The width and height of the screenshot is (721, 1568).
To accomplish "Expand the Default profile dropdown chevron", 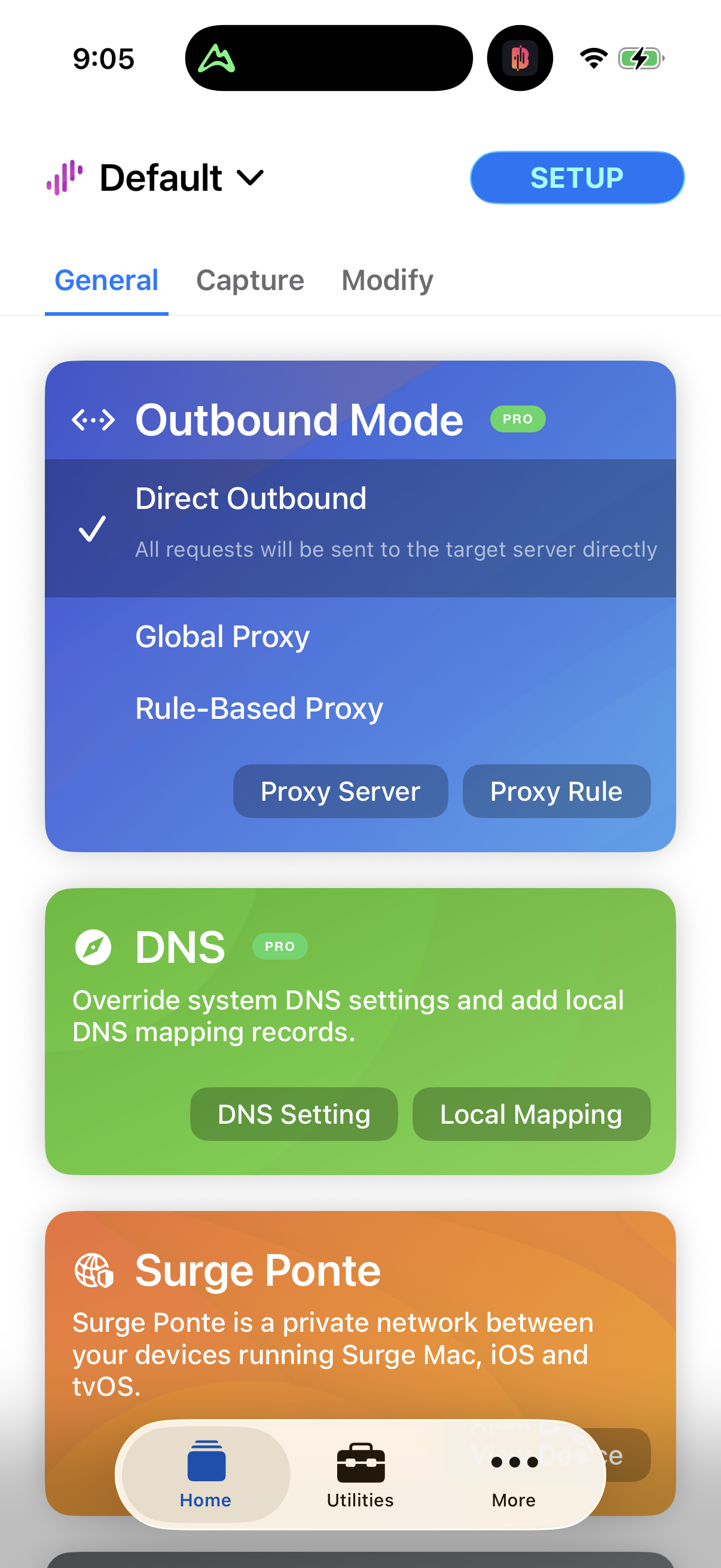I will coord(250,178).
